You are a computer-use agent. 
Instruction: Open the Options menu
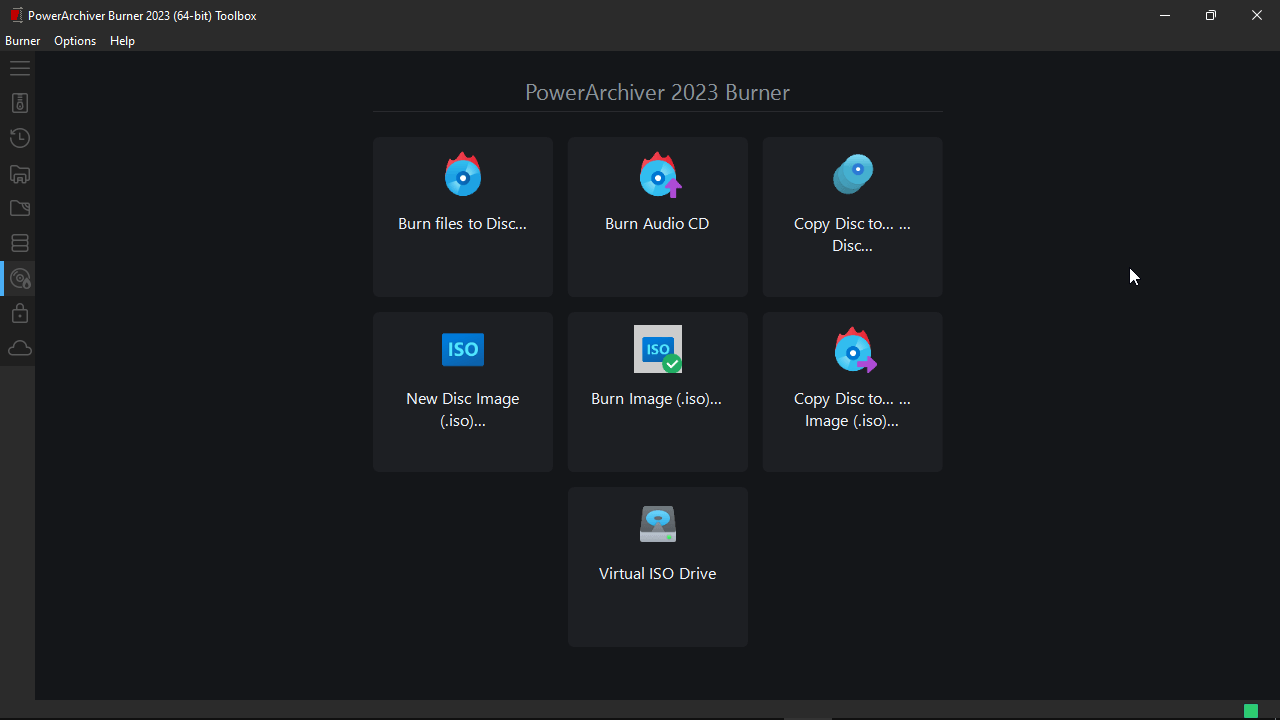75,41
